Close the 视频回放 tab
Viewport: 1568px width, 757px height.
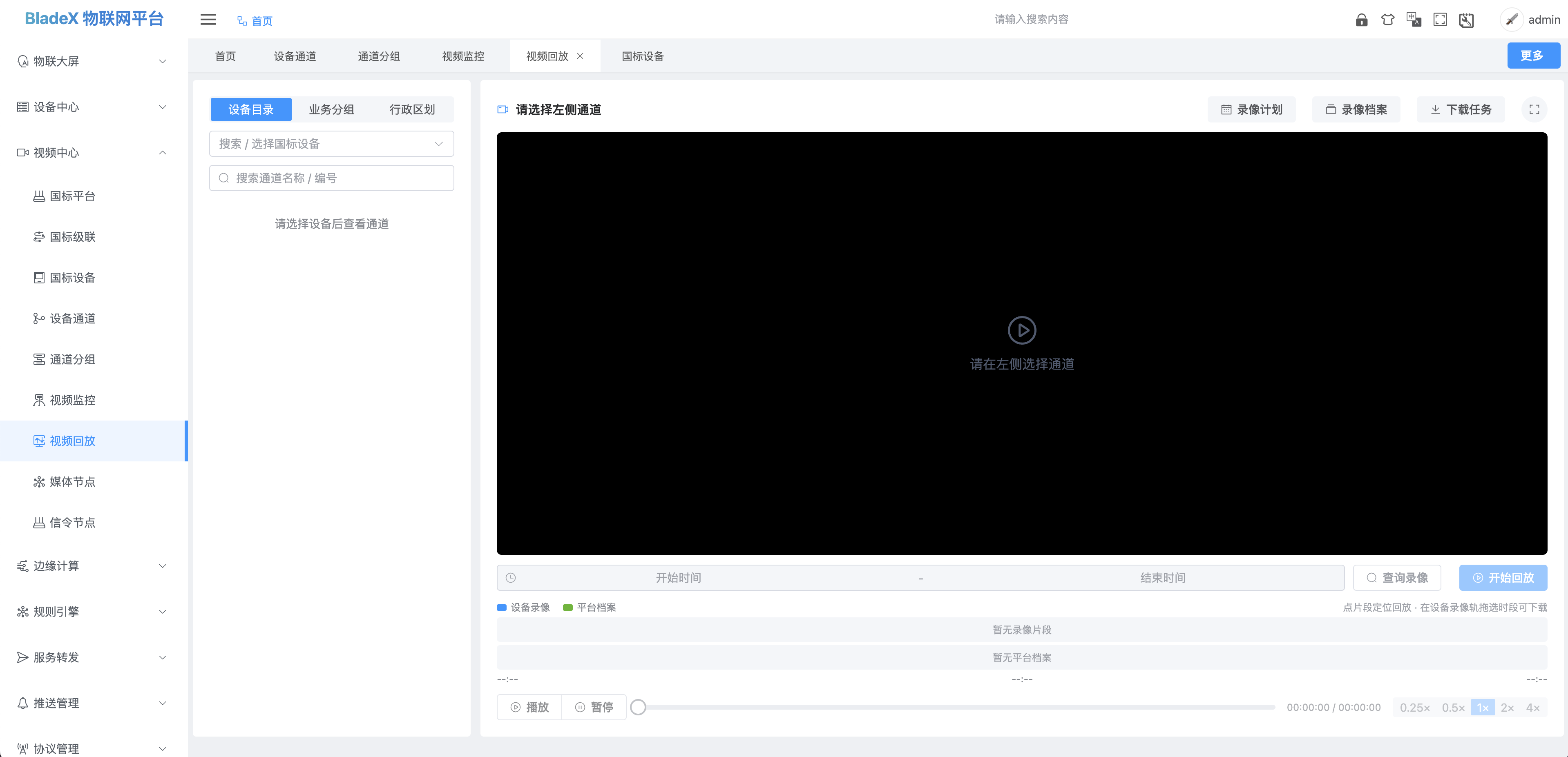coord(580,56)
